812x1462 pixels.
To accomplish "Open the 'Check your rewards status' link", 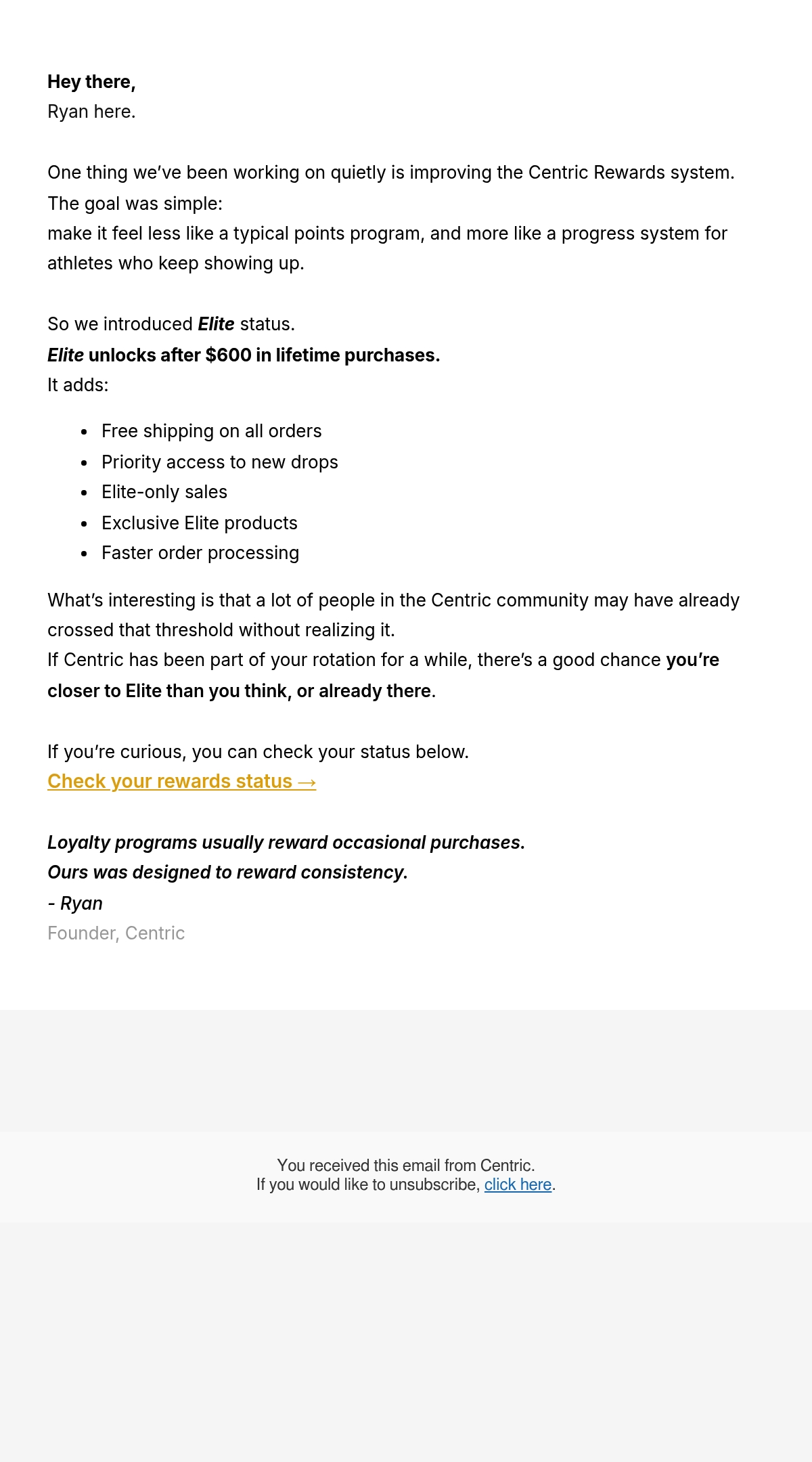I will click(x=181, y=781).
